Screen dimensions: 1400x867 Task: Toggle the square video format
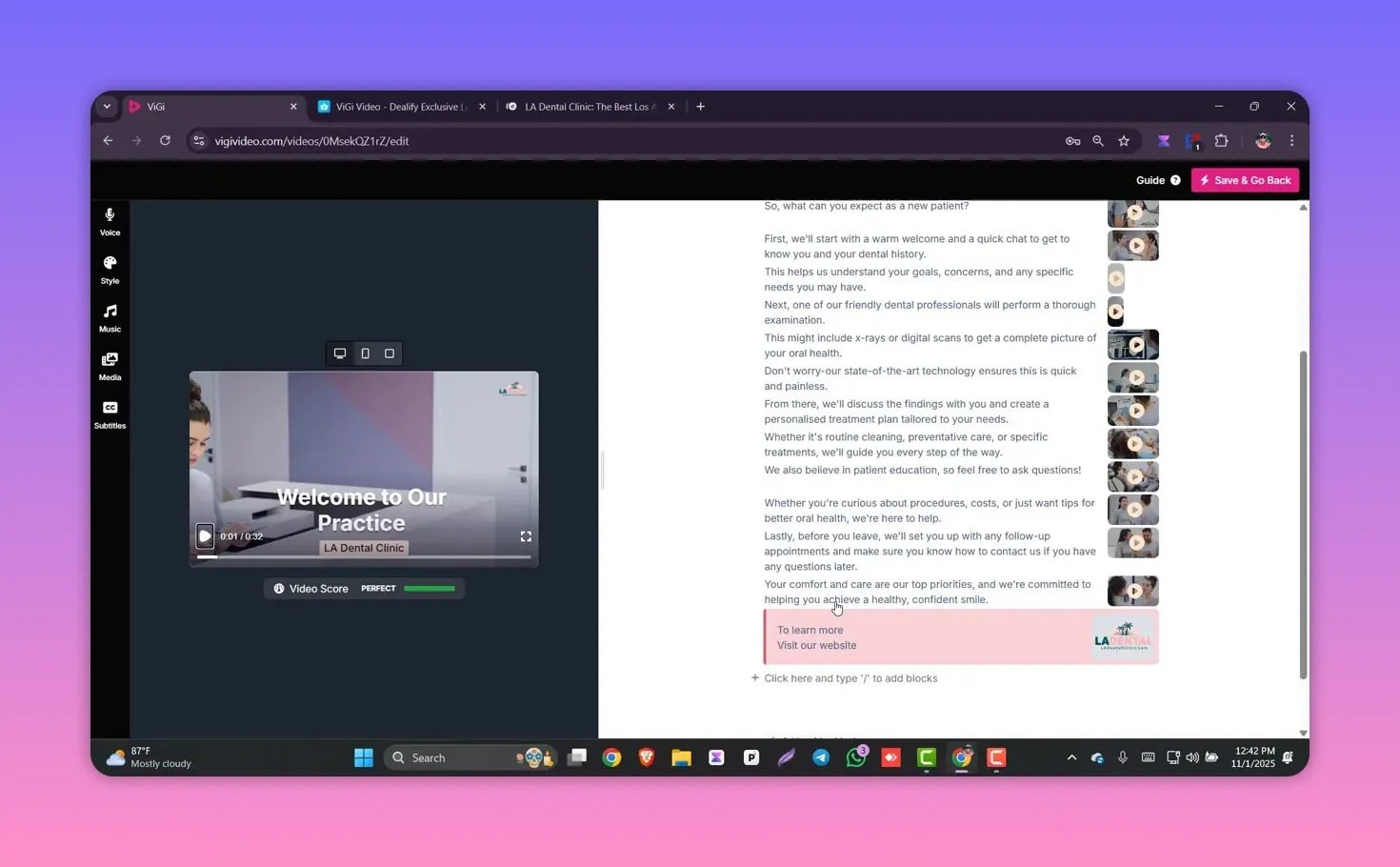pyautogui.click(x=389, y=353)
